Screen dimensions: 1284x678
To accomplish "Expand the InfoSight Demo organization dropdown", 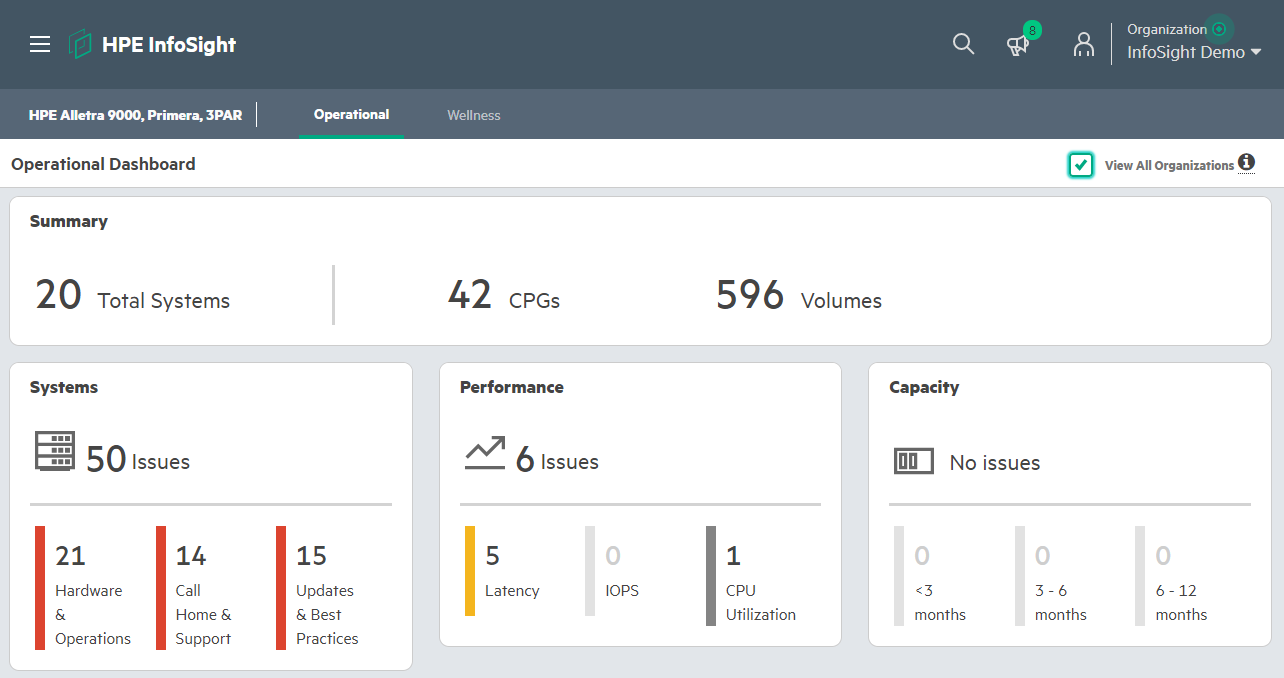I will coord(1194,52).
